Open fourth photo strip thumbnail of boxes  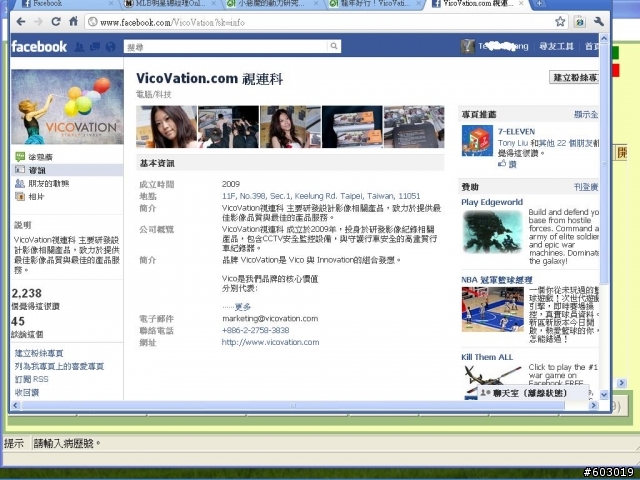[x=352, y=127]
